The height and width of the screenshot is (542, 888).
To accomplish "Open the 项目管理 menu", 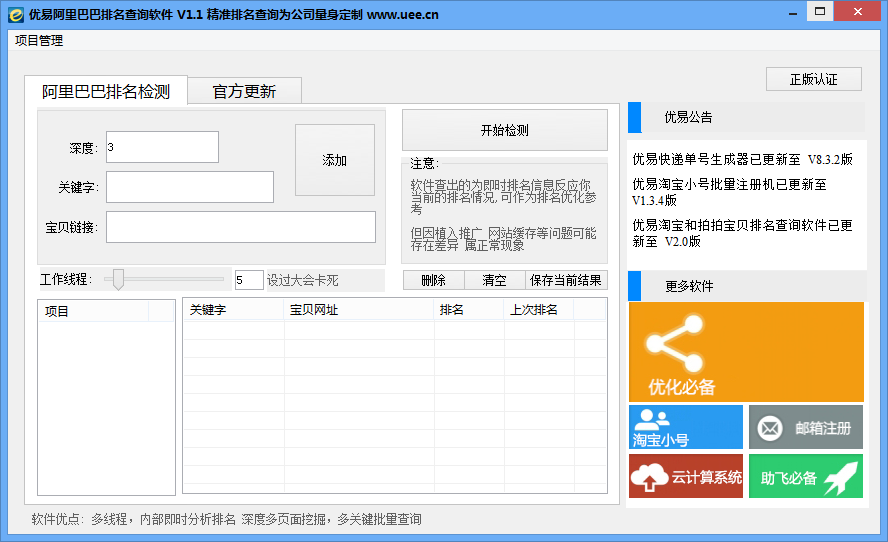I will click(39, 41).
